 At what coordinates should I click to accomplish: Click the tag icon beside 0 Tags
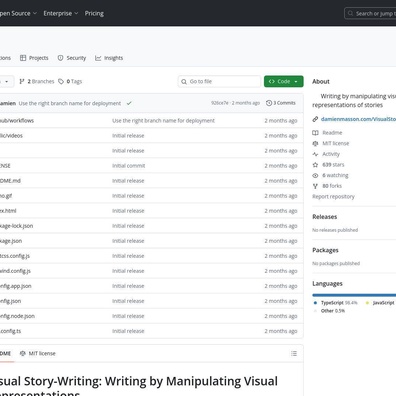(61, 81)
